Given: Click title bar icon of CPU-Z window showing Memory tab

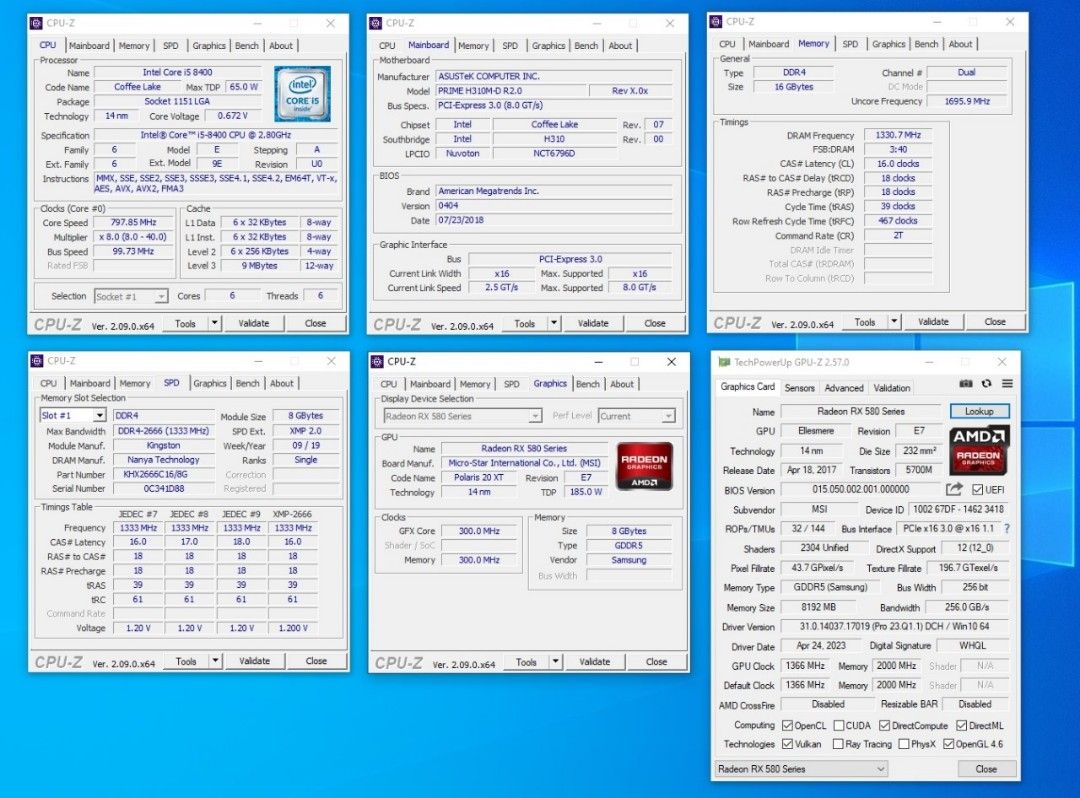Looking at the screenshot, I should tap(716, 21).
